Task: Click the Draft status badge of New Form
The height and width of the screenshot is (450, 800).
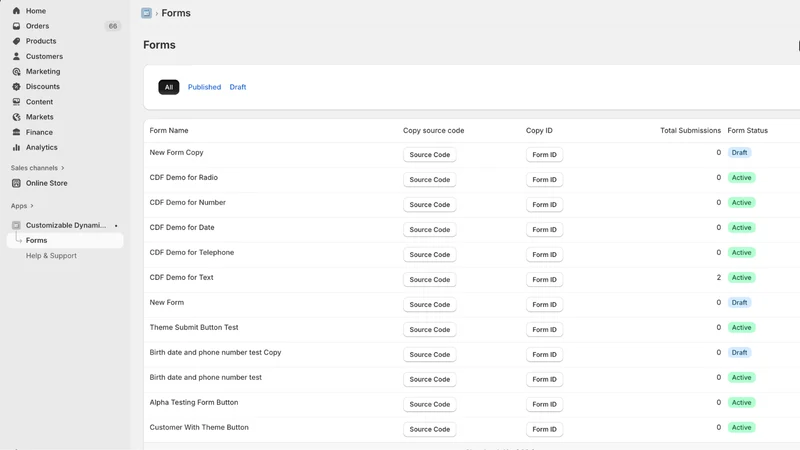Action: click(x=739, y=303)
